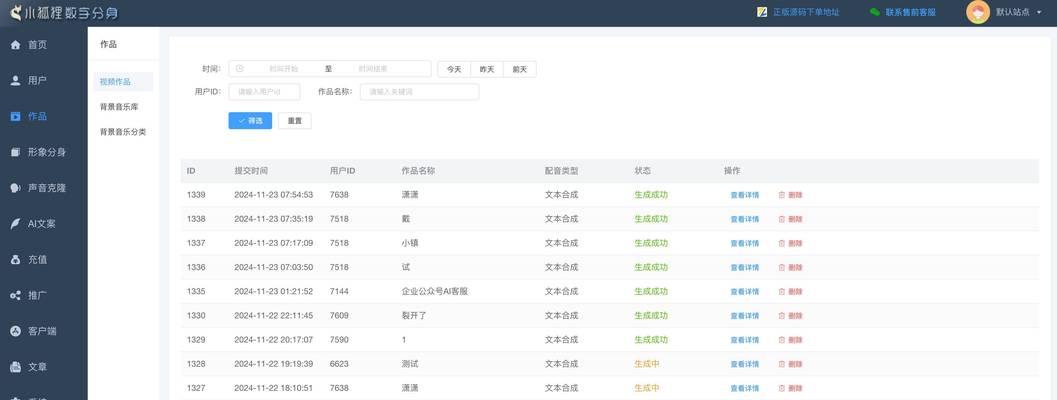Click the 用户ID input field
Screen dimensions: 1057x400
(x=264, y=92)
